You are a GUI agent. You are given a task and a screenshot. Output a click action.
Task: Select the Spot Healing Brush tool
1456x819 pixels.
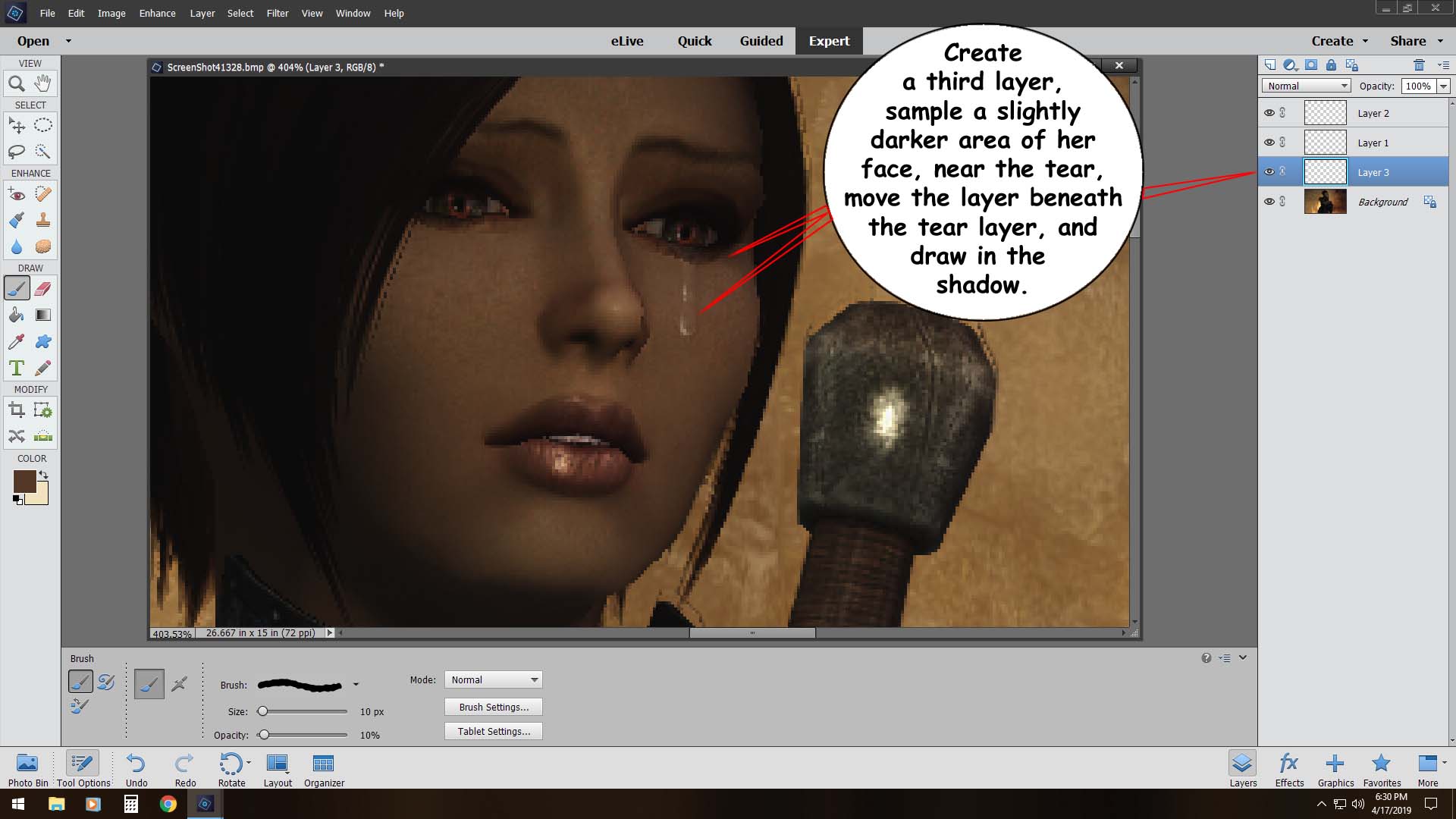pos(43,194)
